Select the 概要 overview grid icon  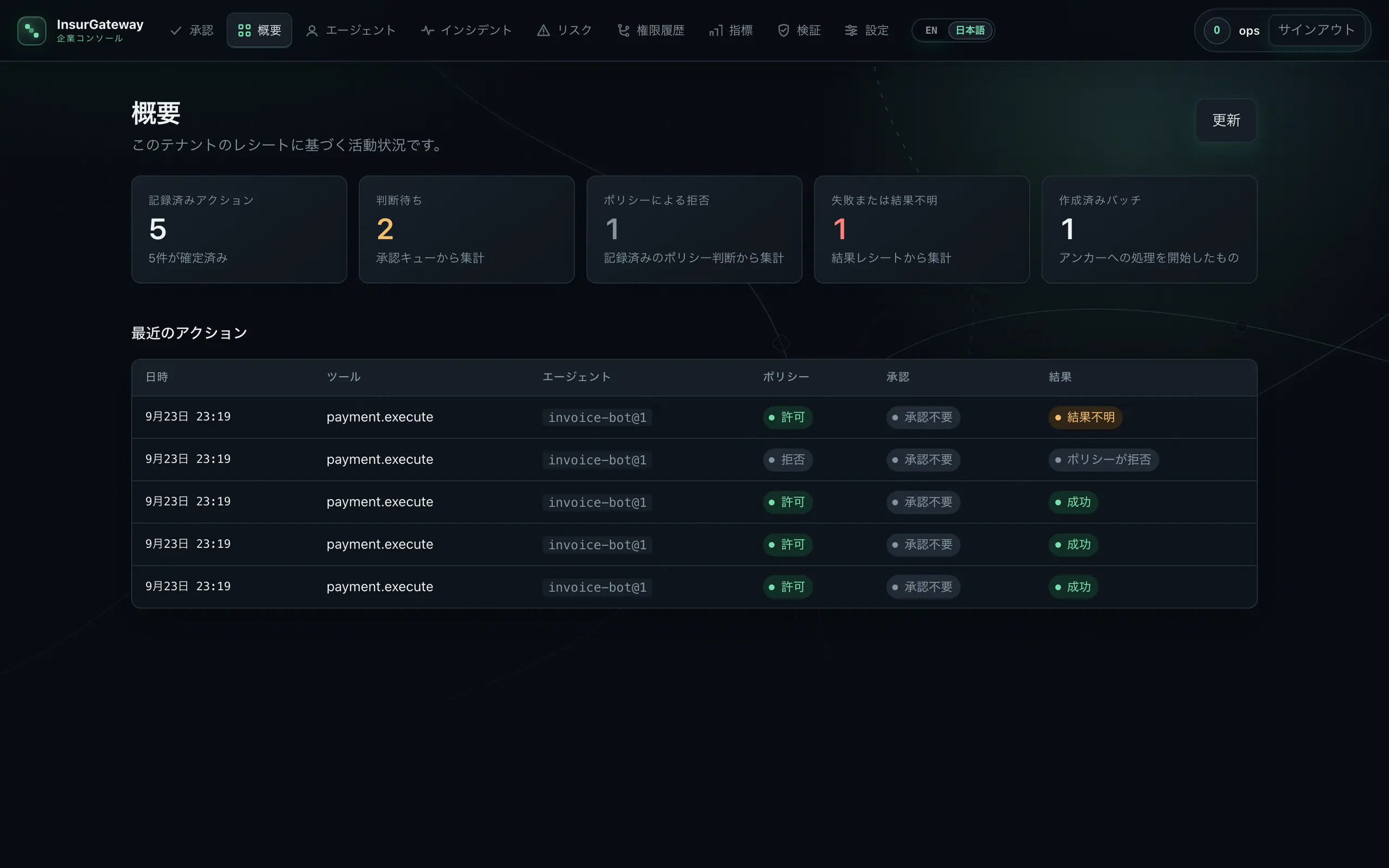(x=245, y=30)
